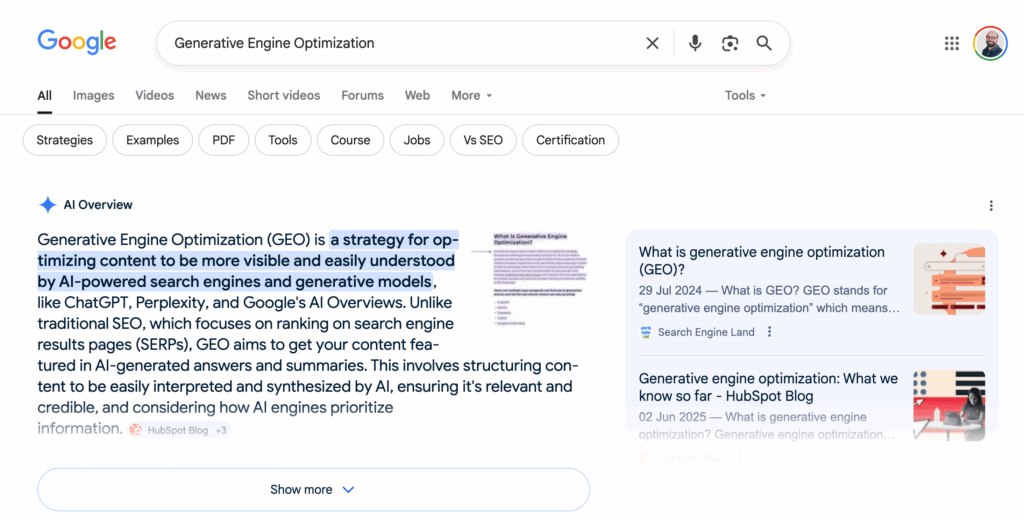Start voice search with microphone icon
The height and width of the screenshot is (520, 1024).
695,43
